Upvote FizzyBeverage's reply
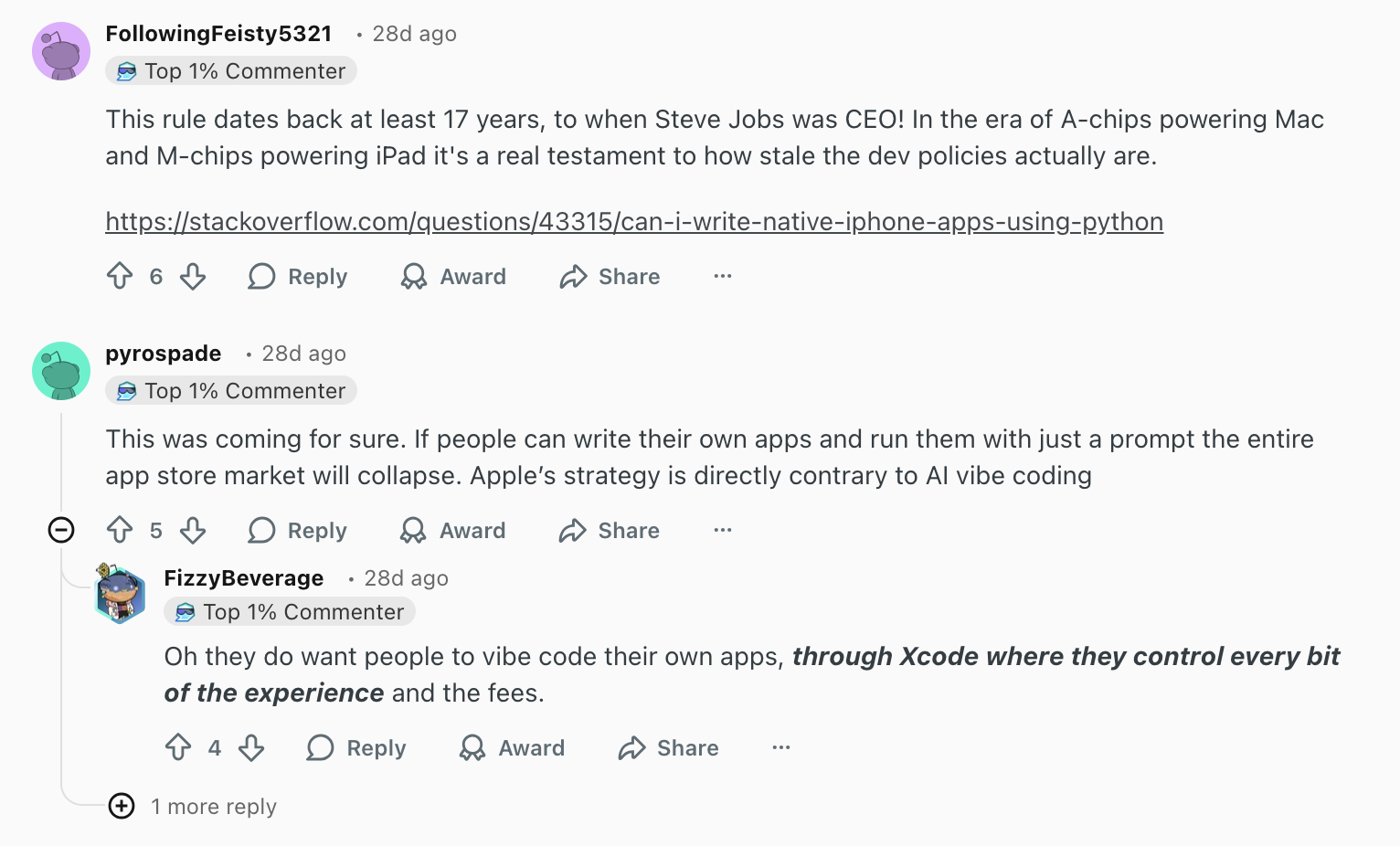1400x846 pixels. click(178, 747)
